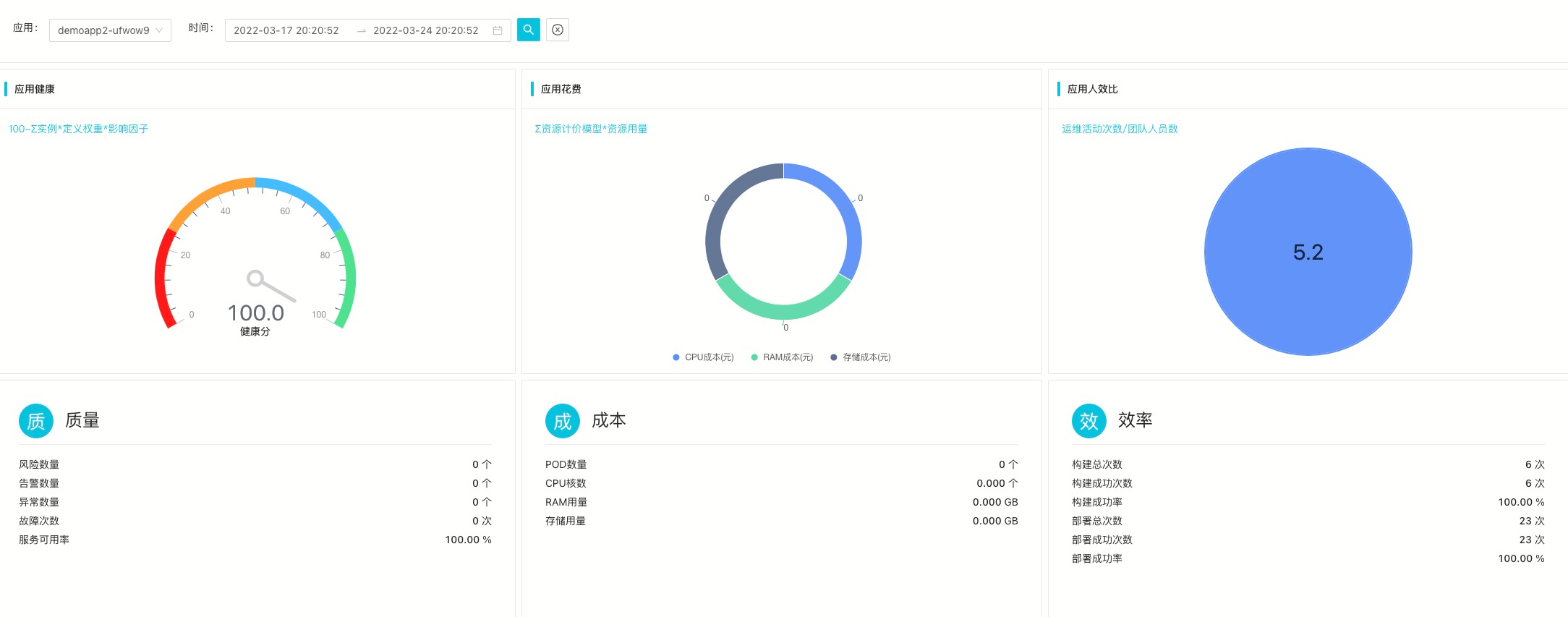Screen dimensions: 1568x617
Task: Toggle 存储成本 legend item
Action: click(861, 357)
